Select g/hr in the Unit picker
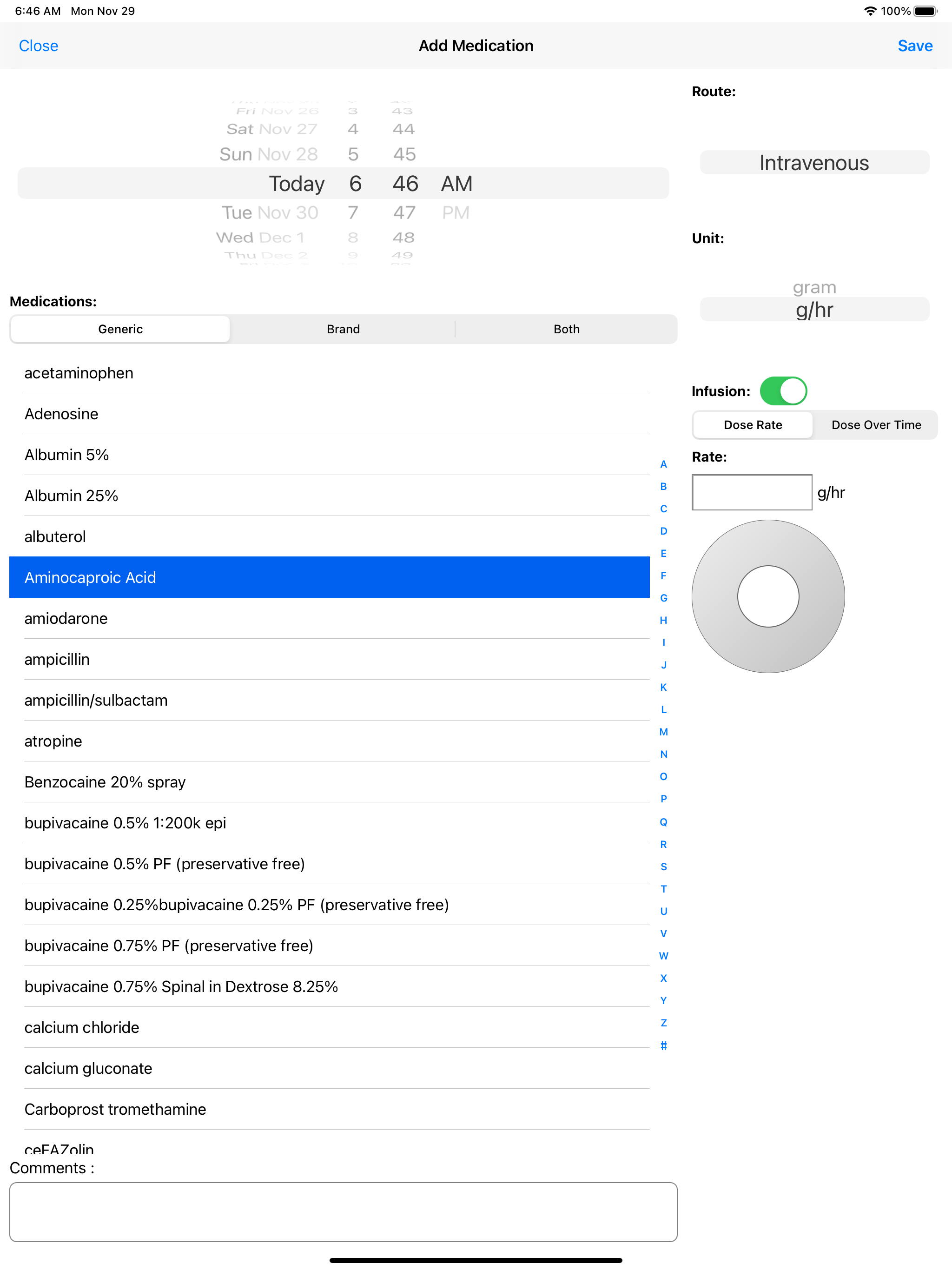The width and height of the screenshot is (952, 1270). click(x=814, y=310)
